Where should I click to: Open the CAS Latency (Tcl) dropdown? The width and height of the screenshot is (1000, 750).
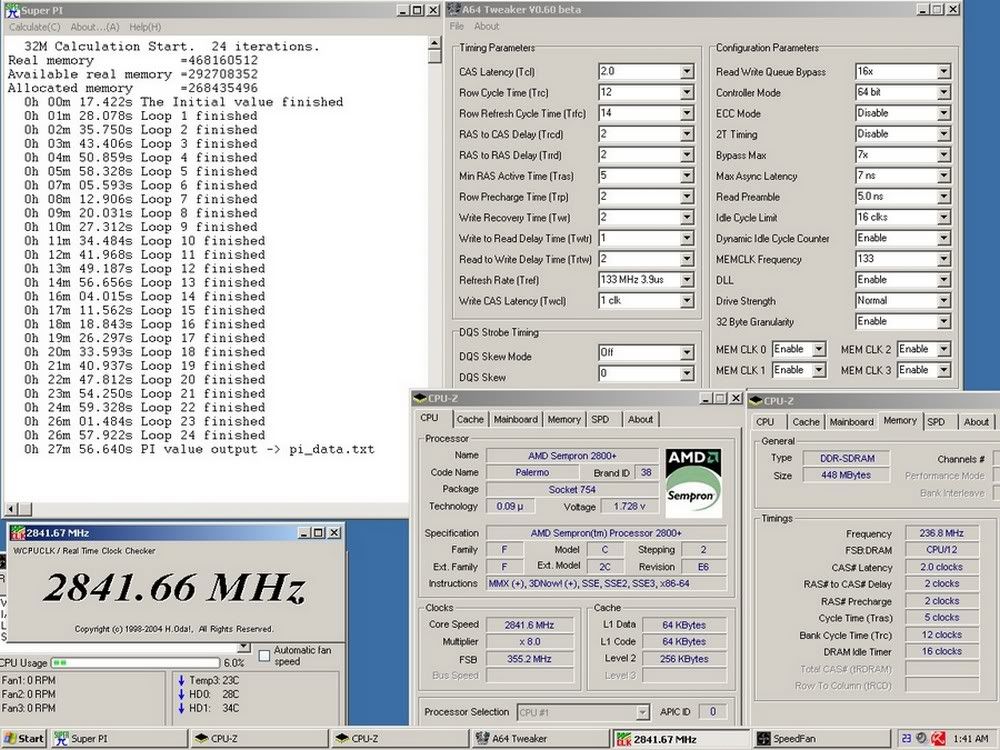[687, 71]
